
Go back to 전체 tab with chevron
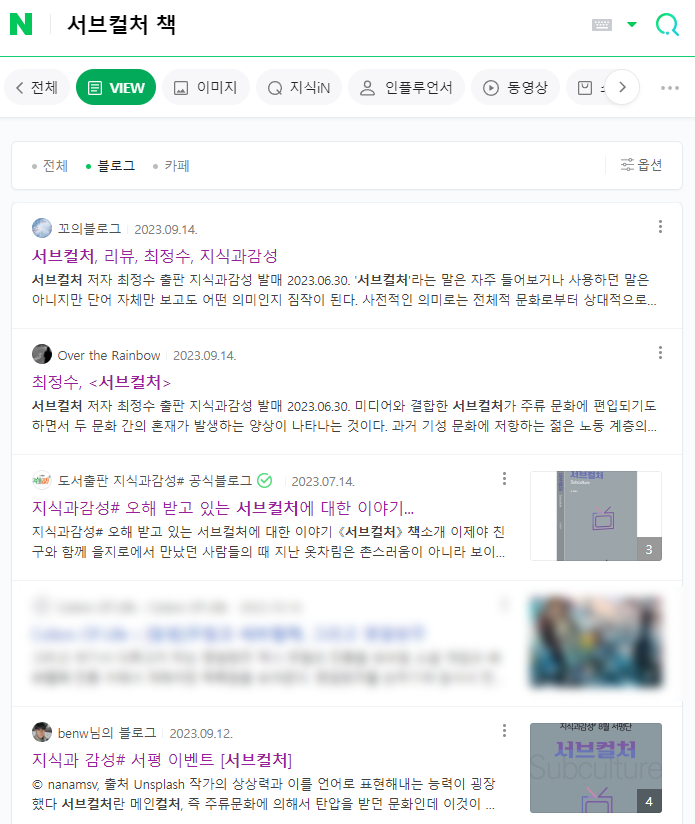coord(37,87)
